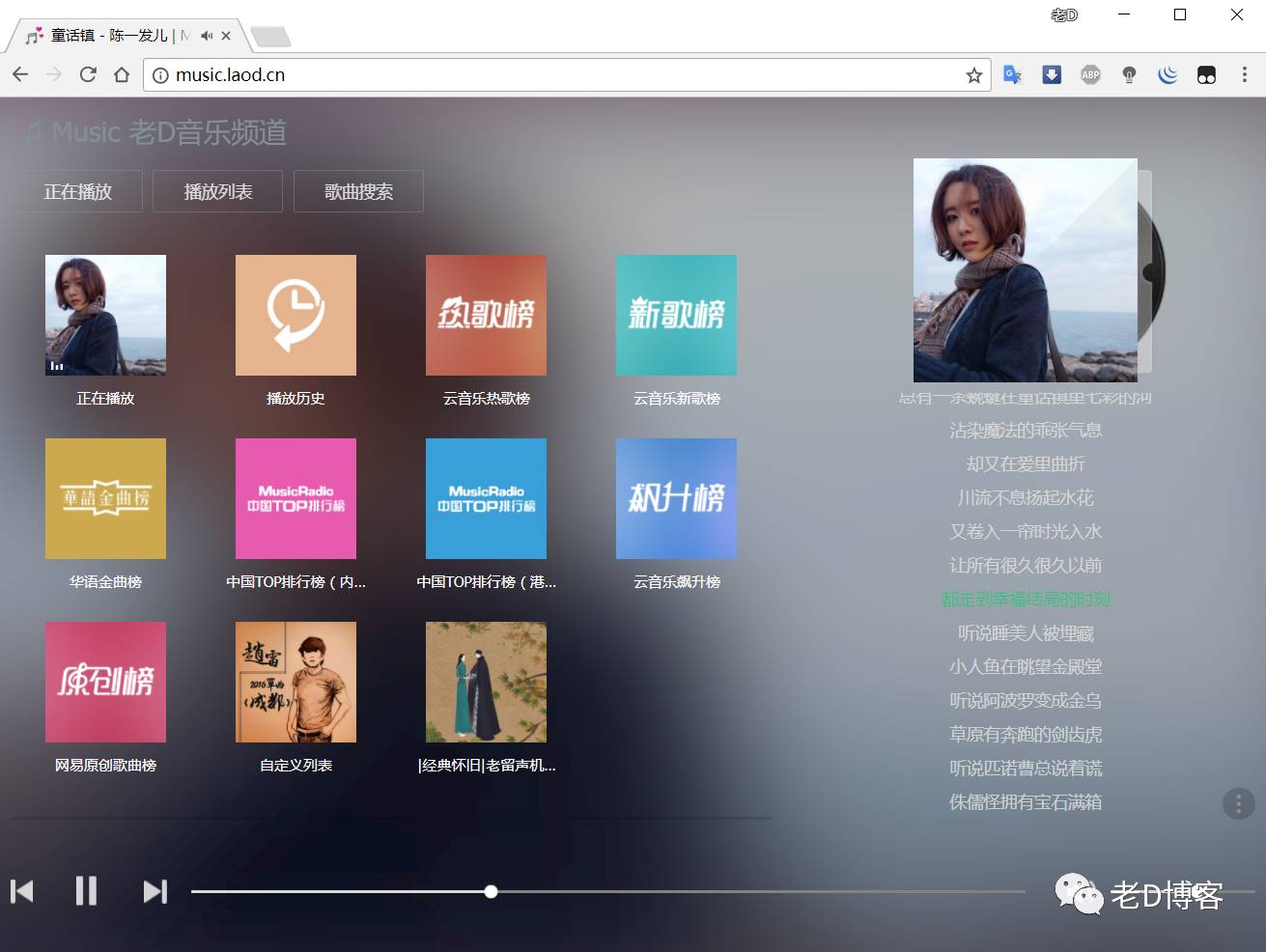Click lyric line 沾染魔法的乖张气息
This screenshot has width=1266, height=952.
[1026, 430]
